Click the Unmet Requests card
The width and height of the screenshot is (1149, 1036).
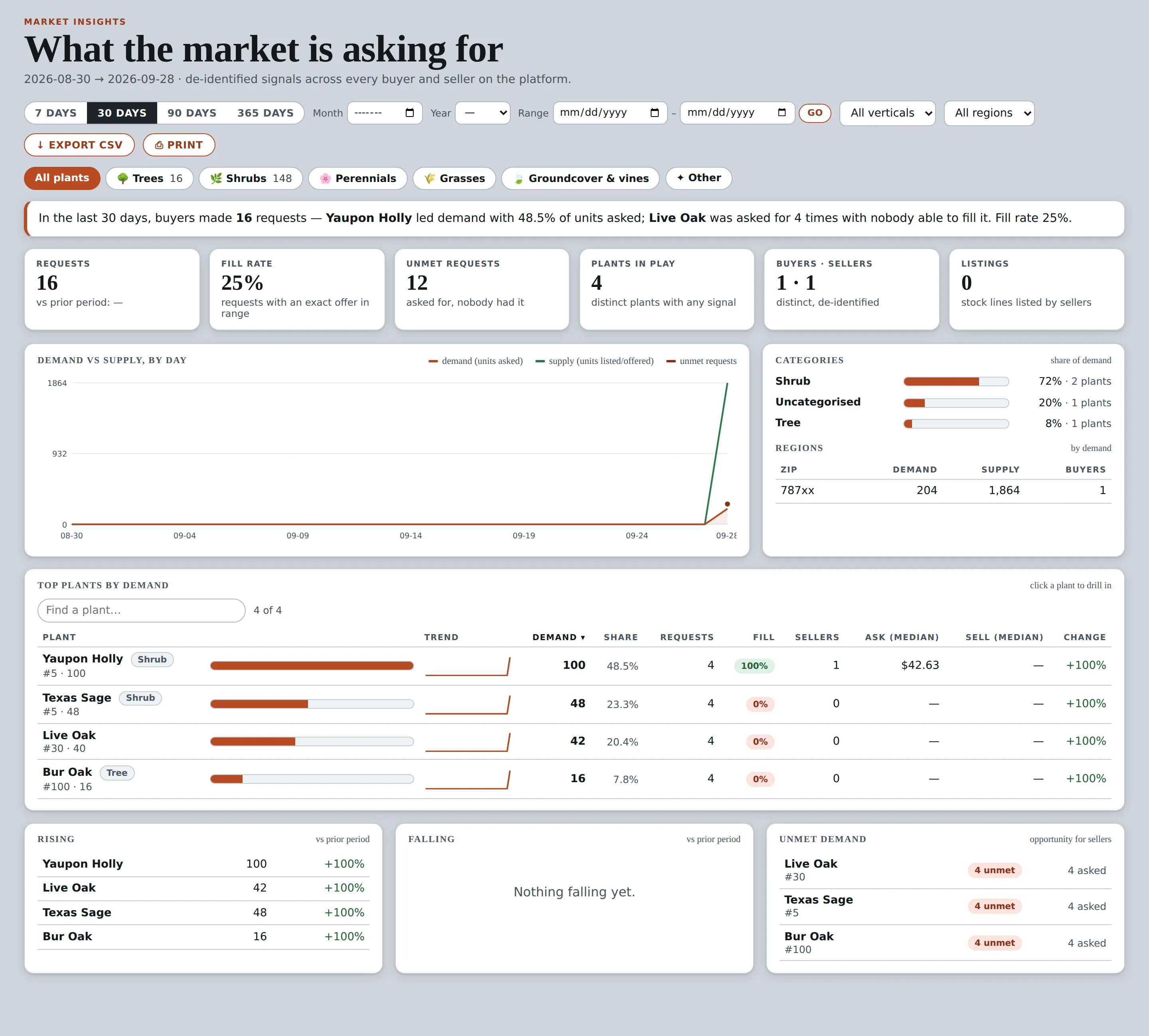[482, 289]
